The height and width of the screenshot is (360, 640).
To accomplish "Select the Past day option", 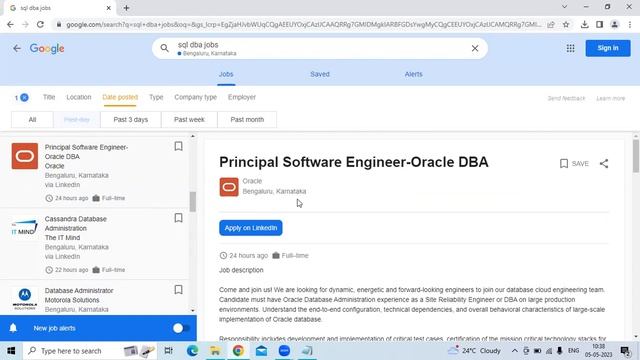I will tap(77, 120).
